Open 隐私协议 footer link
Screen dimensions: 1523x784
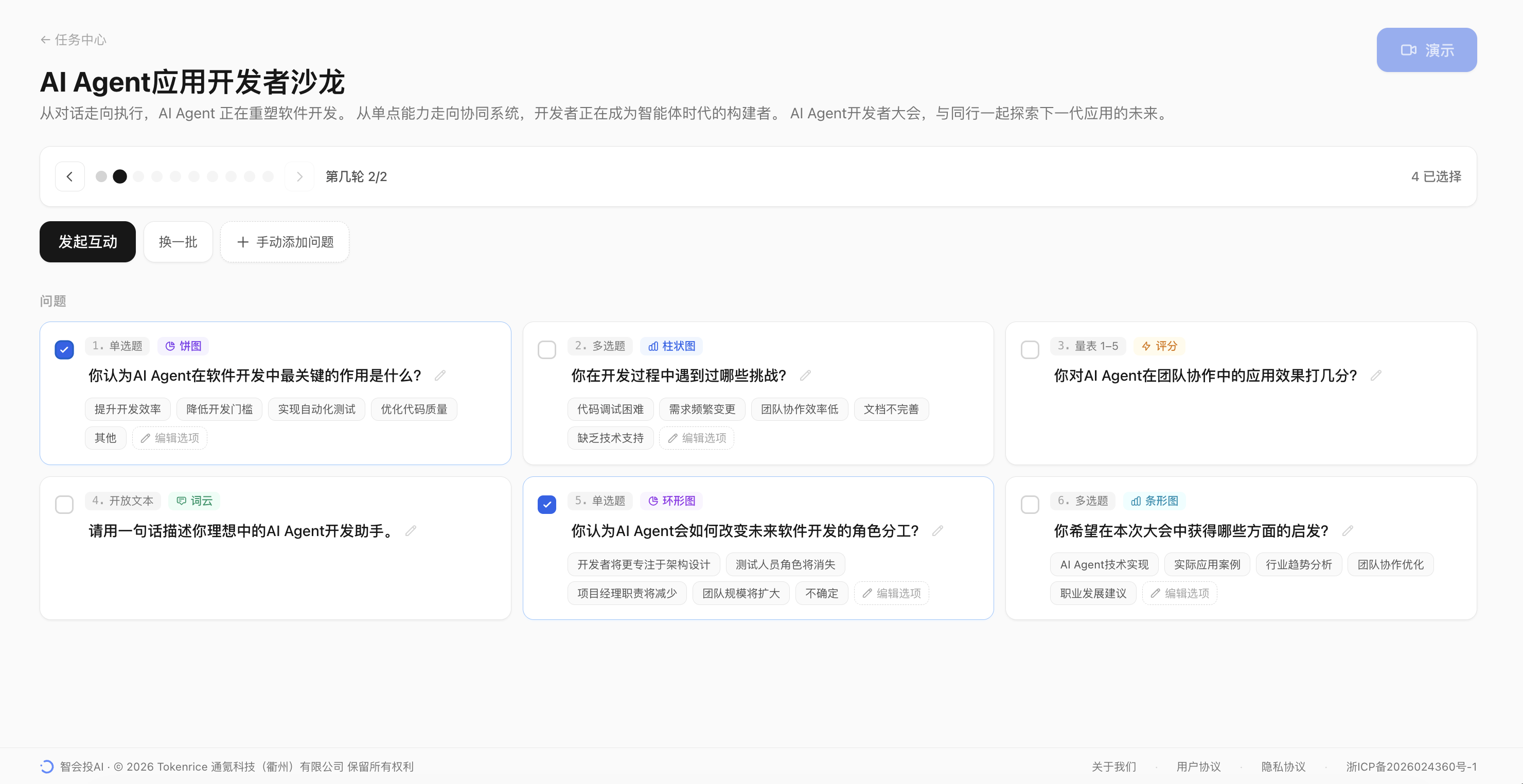point(1284,767)
